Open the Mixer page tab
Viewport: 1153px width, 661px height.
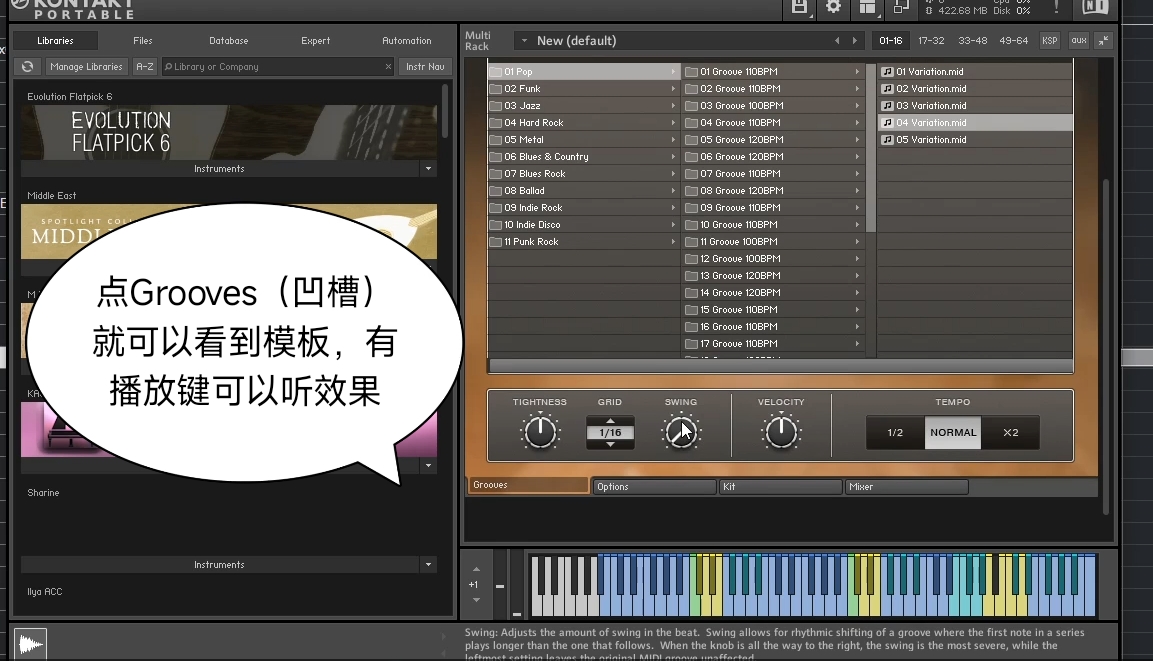pyautogui.click(x=907, y=487)
